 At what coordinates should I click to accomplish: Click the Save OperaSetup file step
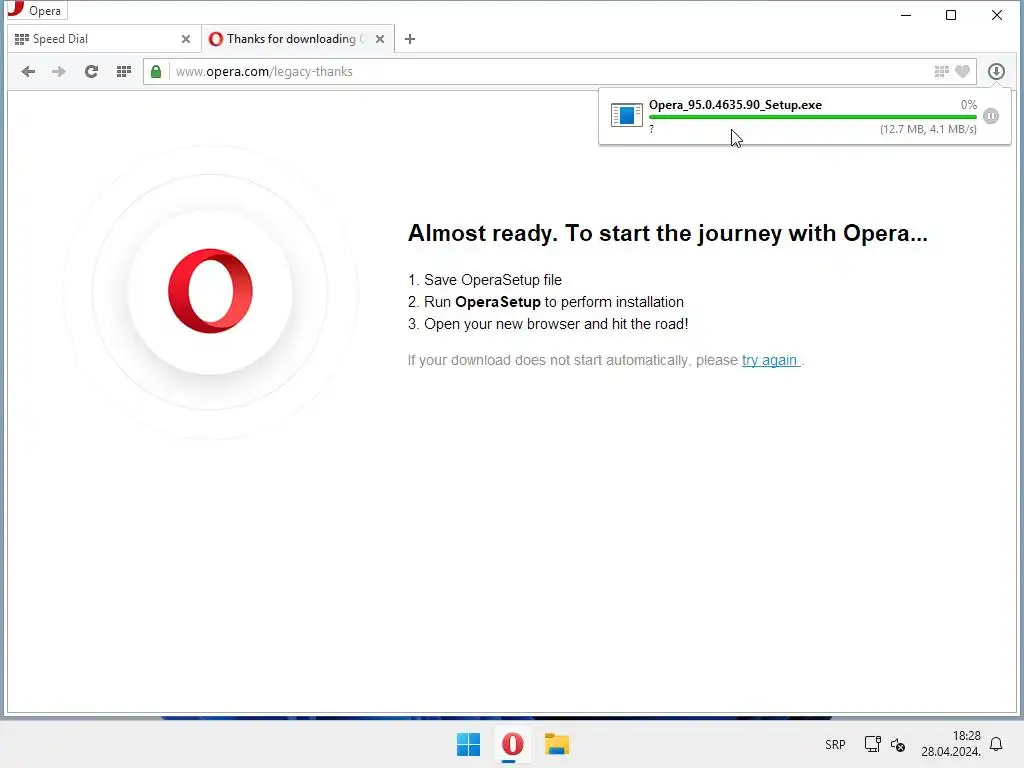485,280
